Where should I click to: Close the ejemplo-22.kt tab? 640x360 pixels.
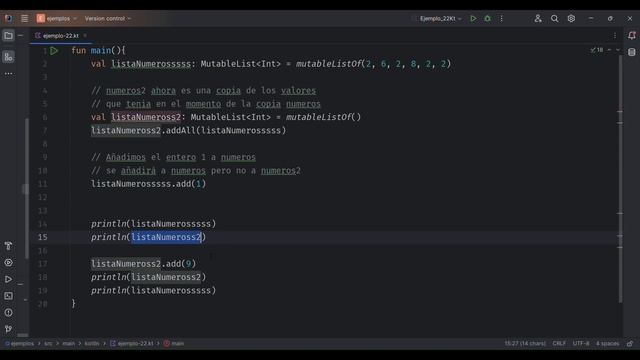(85, 36)
